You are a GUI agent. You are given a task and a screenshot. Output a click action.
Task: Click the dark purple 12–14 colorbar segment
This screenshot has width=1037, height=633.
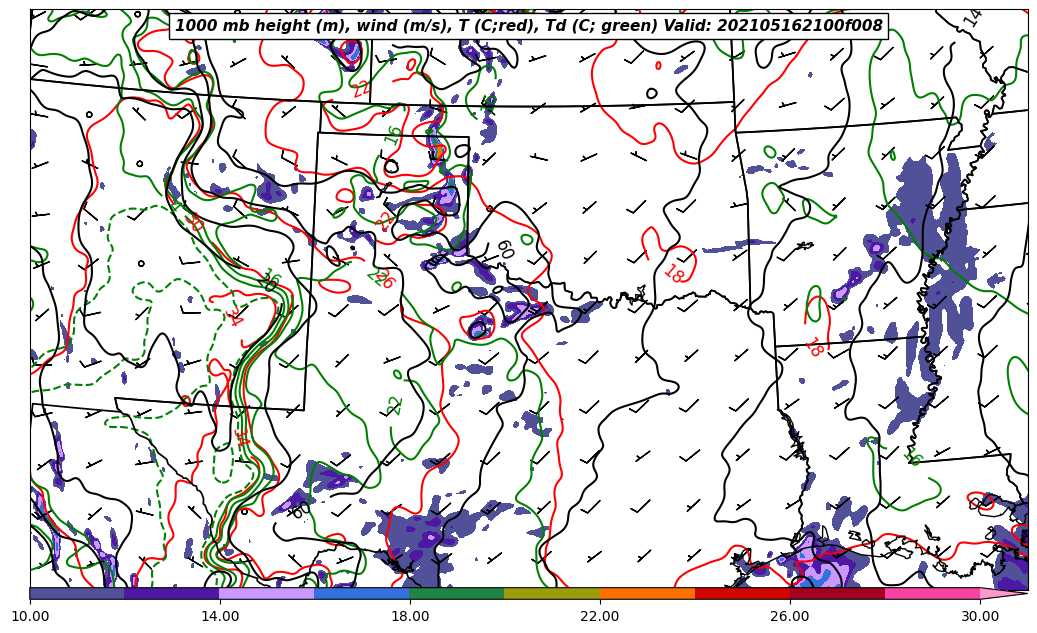[172, 593]
